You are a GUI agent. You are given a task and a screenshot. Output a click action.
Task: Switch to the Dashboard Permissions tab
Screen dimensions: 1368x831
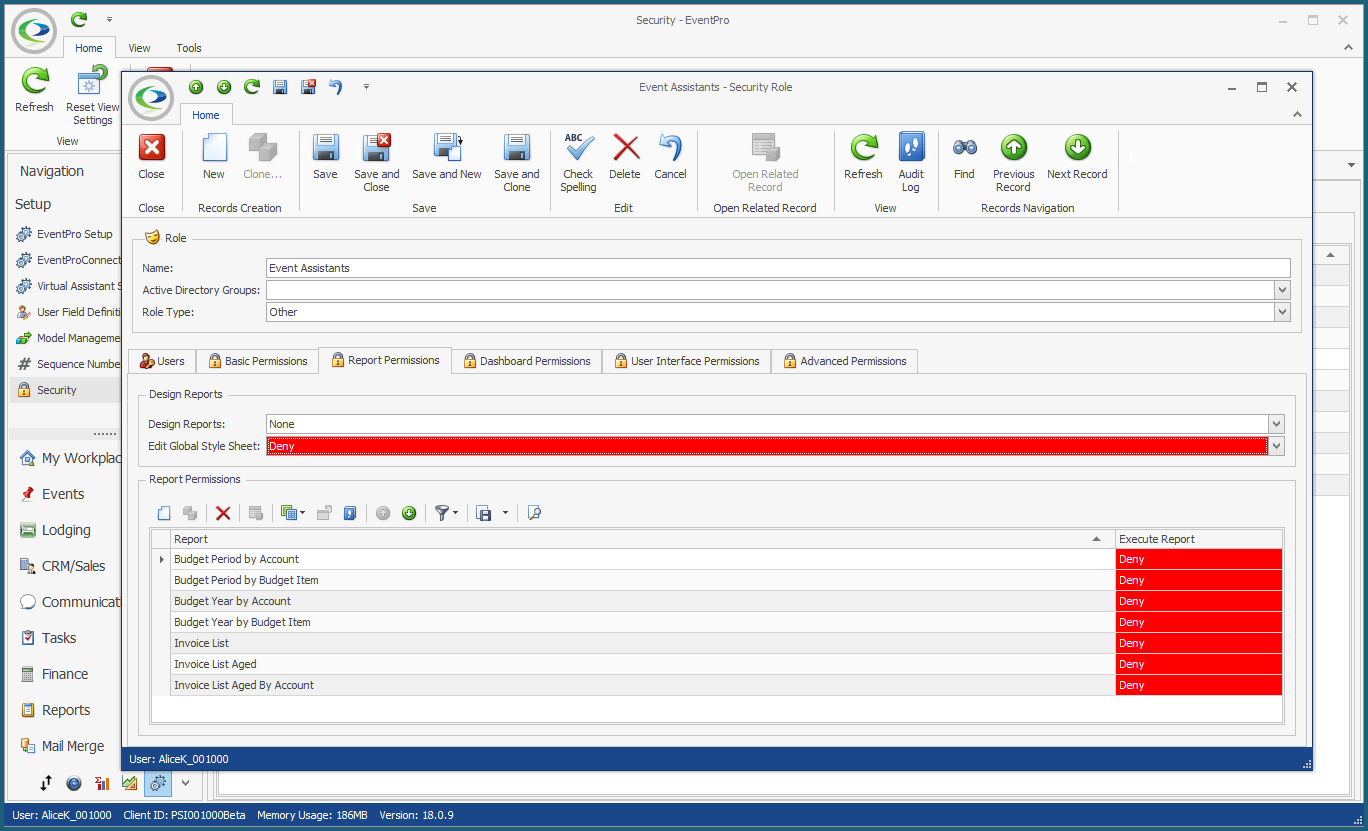[527, 361]
